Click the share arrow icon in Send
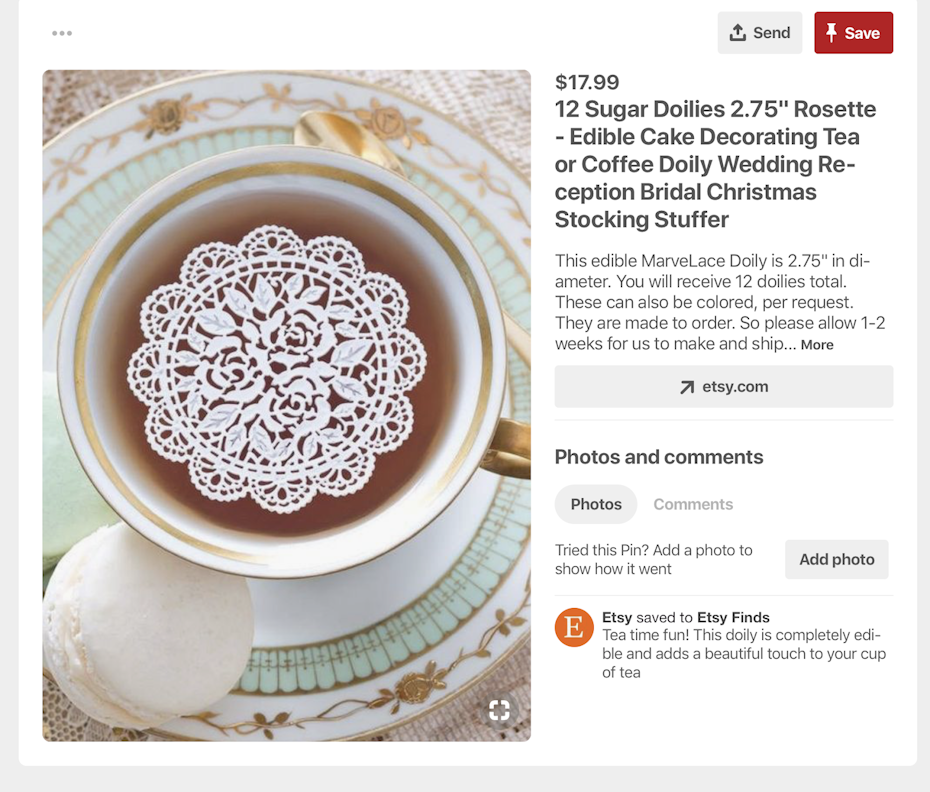Viewport: 930px width, 792px height. [738, 33]
